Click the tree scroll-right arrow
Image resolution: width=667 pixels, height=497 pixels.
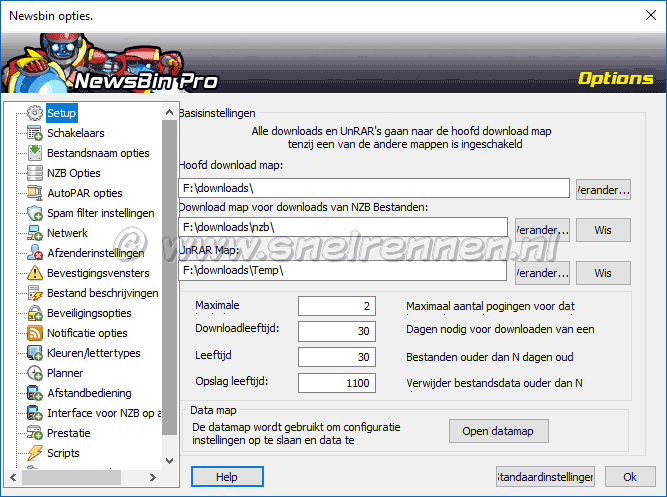click(153, 477)
